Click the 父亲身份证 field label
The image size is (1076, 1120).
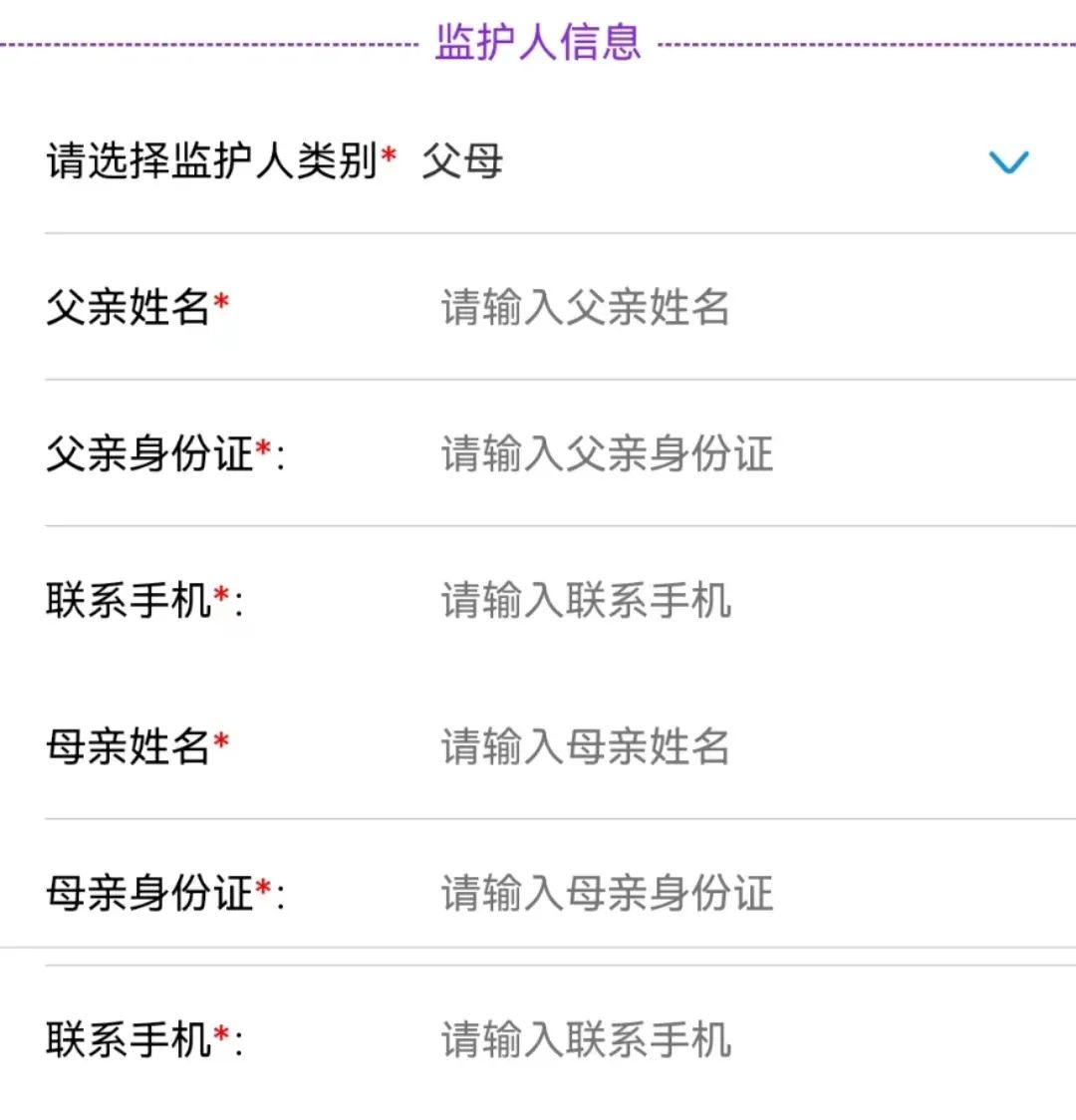pos(149,454)
